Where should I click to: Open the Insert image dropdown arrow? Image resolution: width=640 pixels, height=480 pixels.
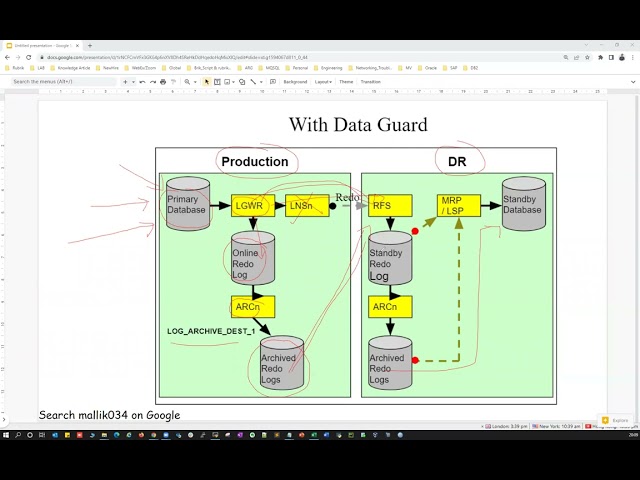(x=233, y=82)
